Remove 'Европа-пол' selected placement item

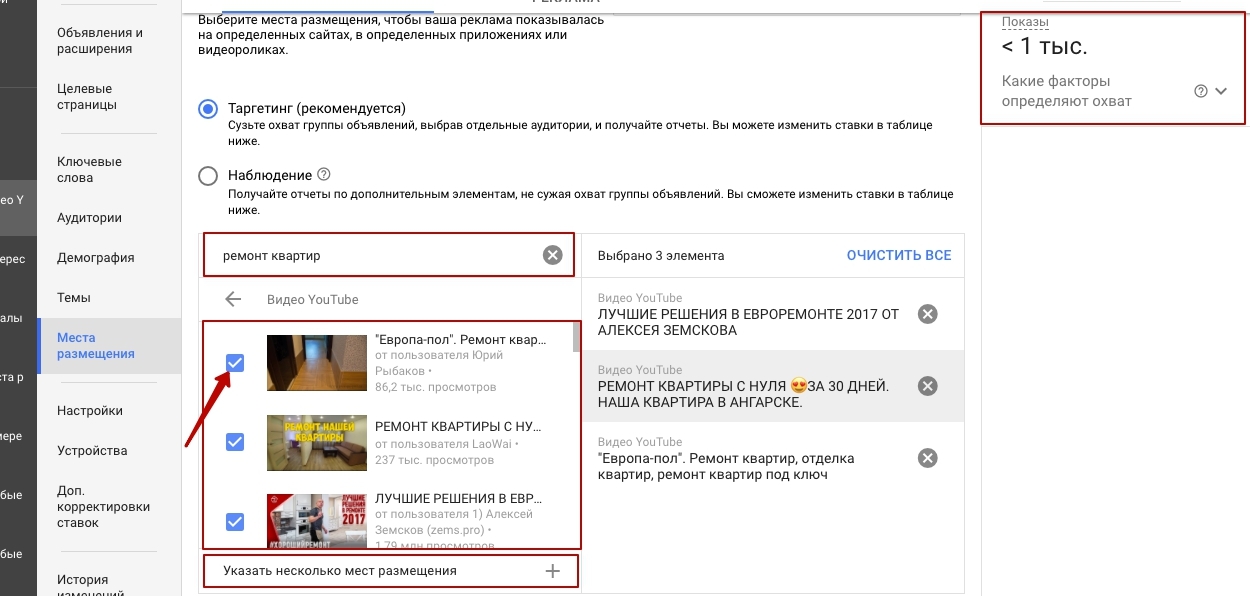coord(928,458)
